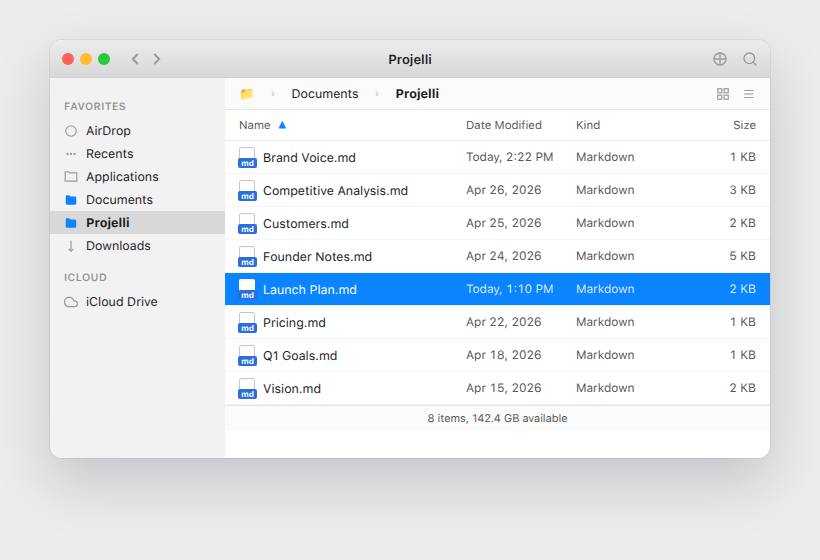
Task: Sort by Kind column header
Action: tap(588, 125)
